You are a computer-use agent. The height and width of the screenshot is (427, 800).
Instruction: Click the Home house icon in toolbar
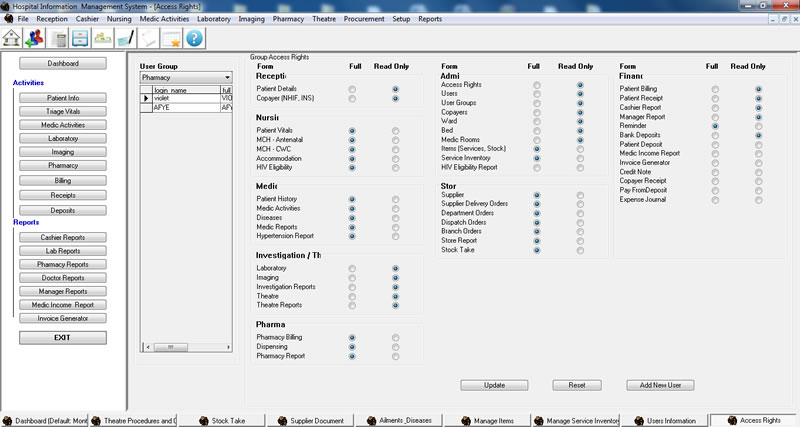13,38
